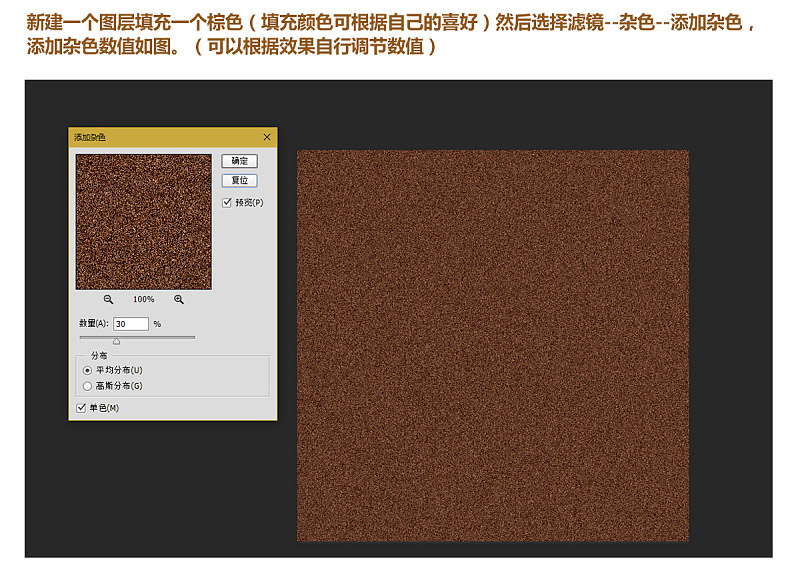The image size is (800, 562).
Task: Toggle the 预览(P) preview checkbox
Action: click(227, 202)
